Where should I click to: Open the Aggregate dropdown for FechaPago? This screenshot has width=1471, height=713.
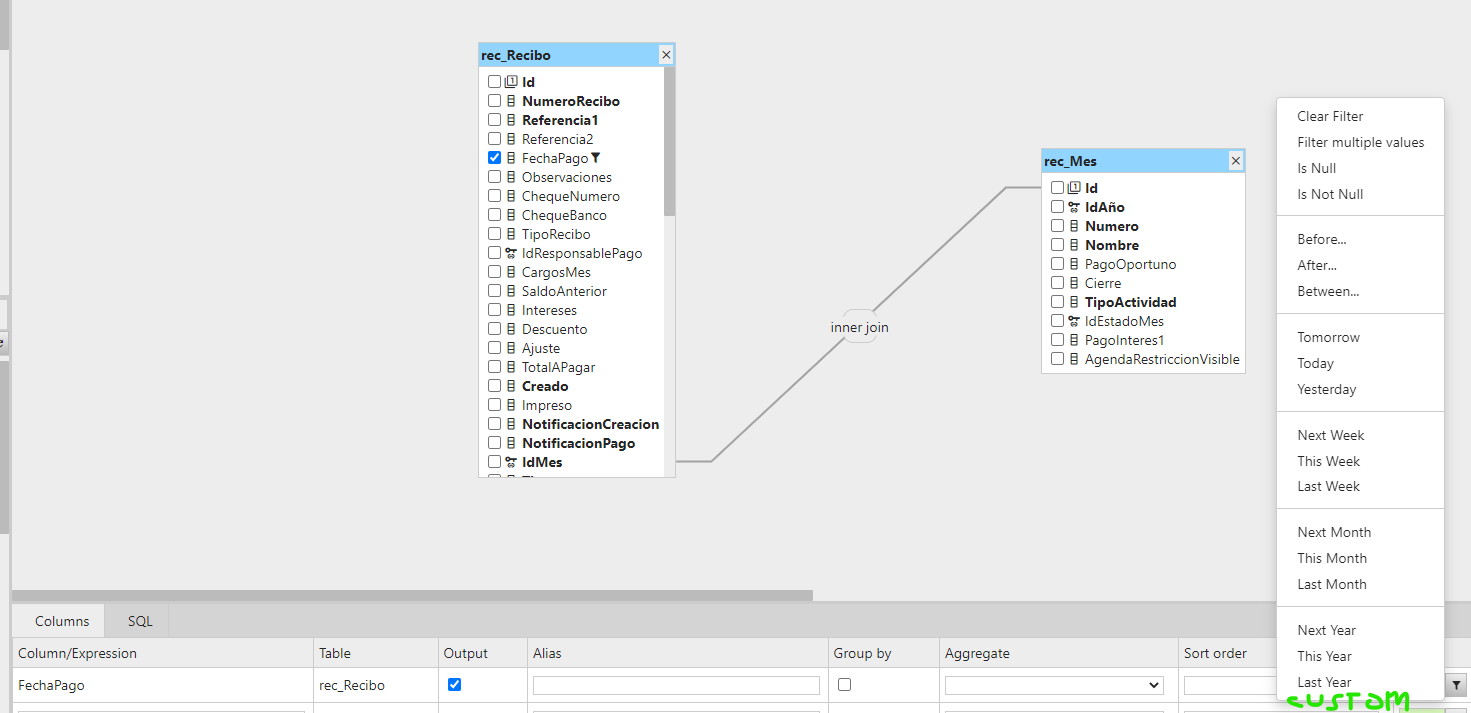pyautogui.click(x=1053, y=685)
